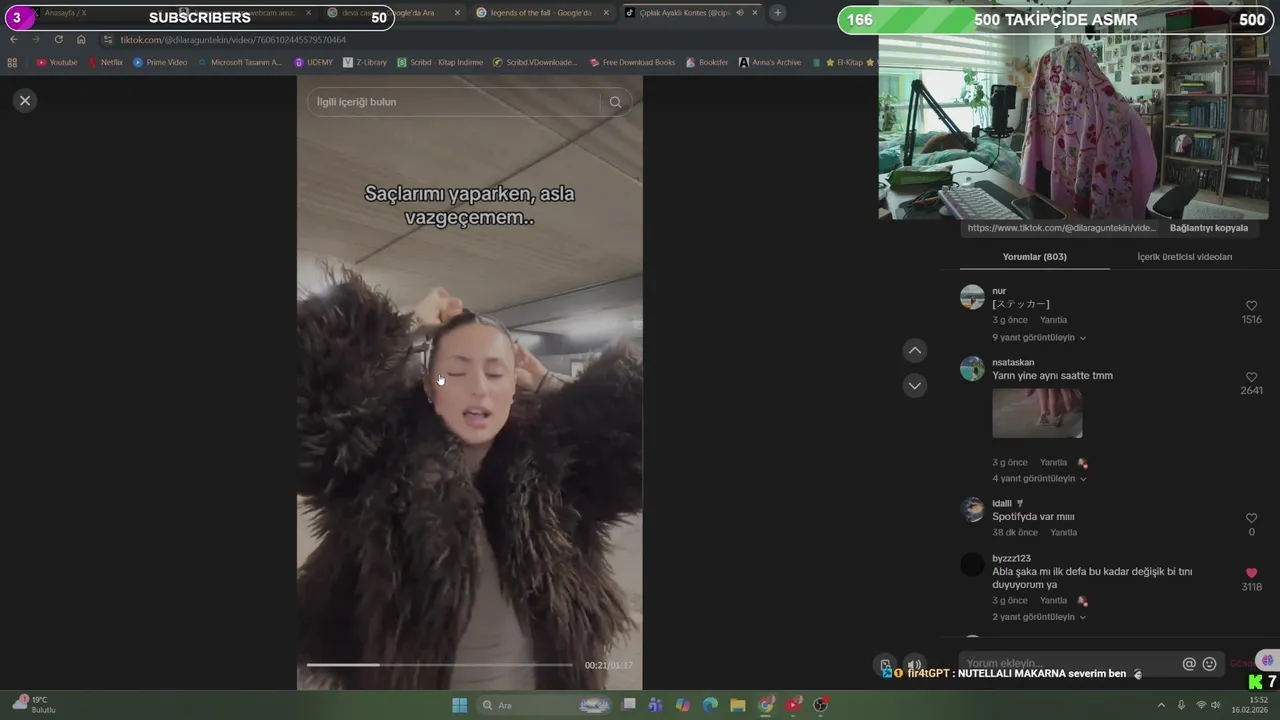
Task: Click the tiktok.com address bar URL
Action: point(233,40)
